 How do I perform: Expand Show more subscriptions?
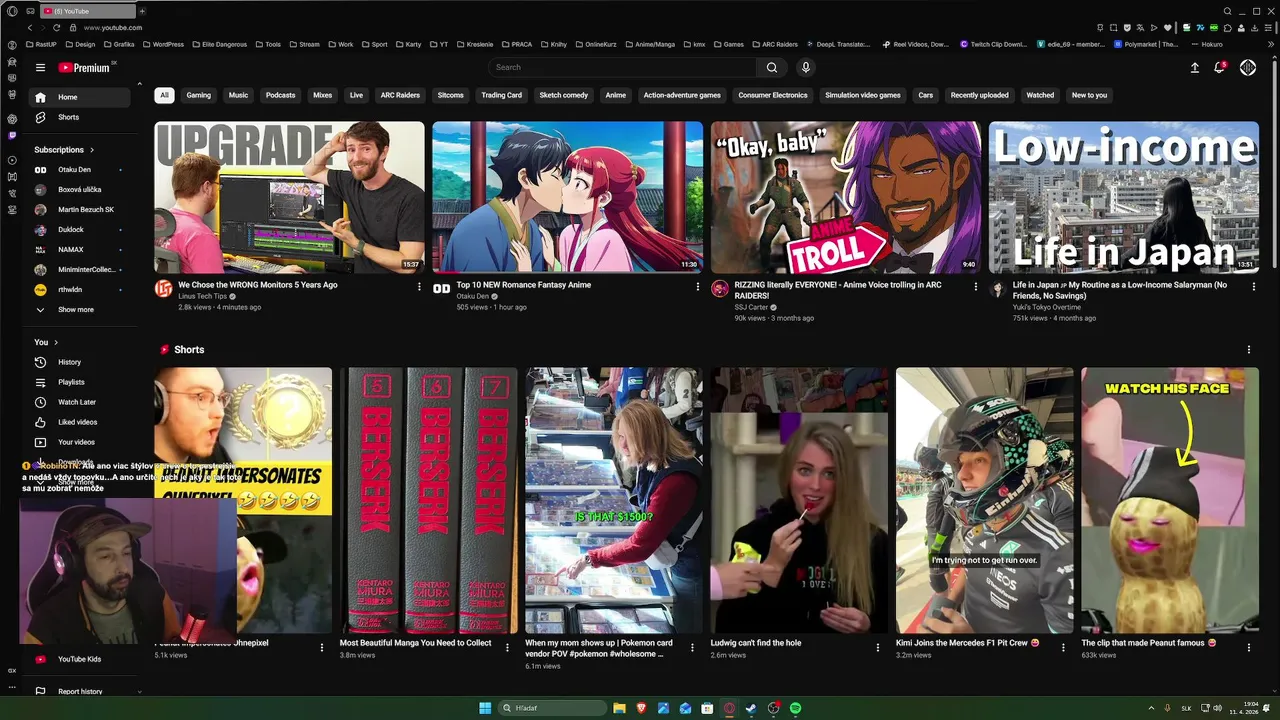[80, 310]
